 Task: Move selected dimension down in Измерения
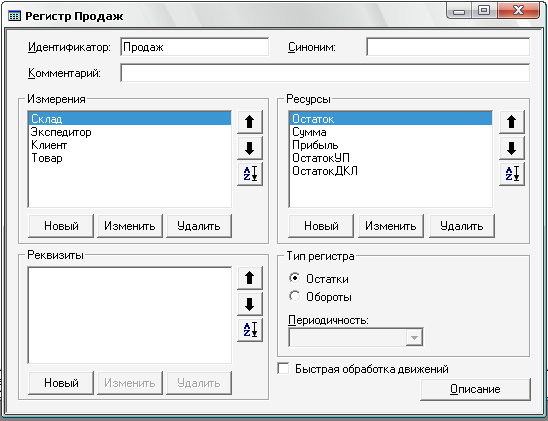pyautogui.click(x=250, y=148)
